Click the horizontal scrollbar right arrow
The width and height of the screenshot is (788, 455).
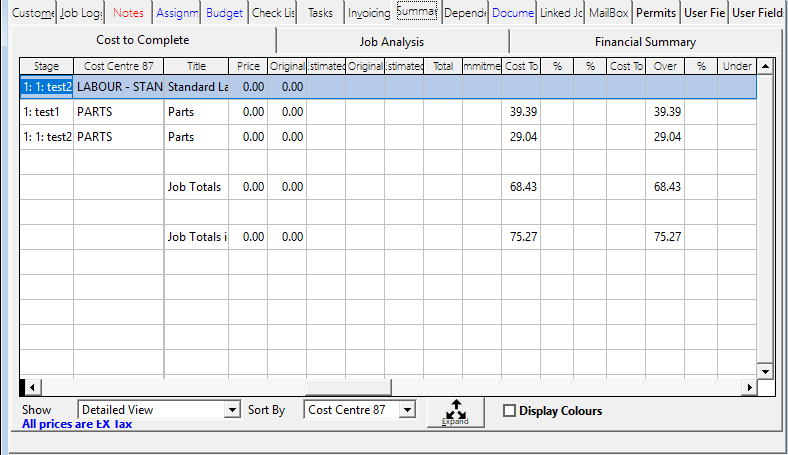click(x=748, y=387)
